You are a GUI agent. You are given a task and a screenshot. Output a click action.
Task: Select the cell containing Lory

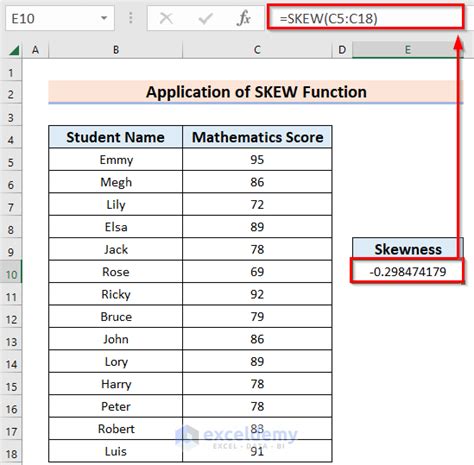point(116,361)
